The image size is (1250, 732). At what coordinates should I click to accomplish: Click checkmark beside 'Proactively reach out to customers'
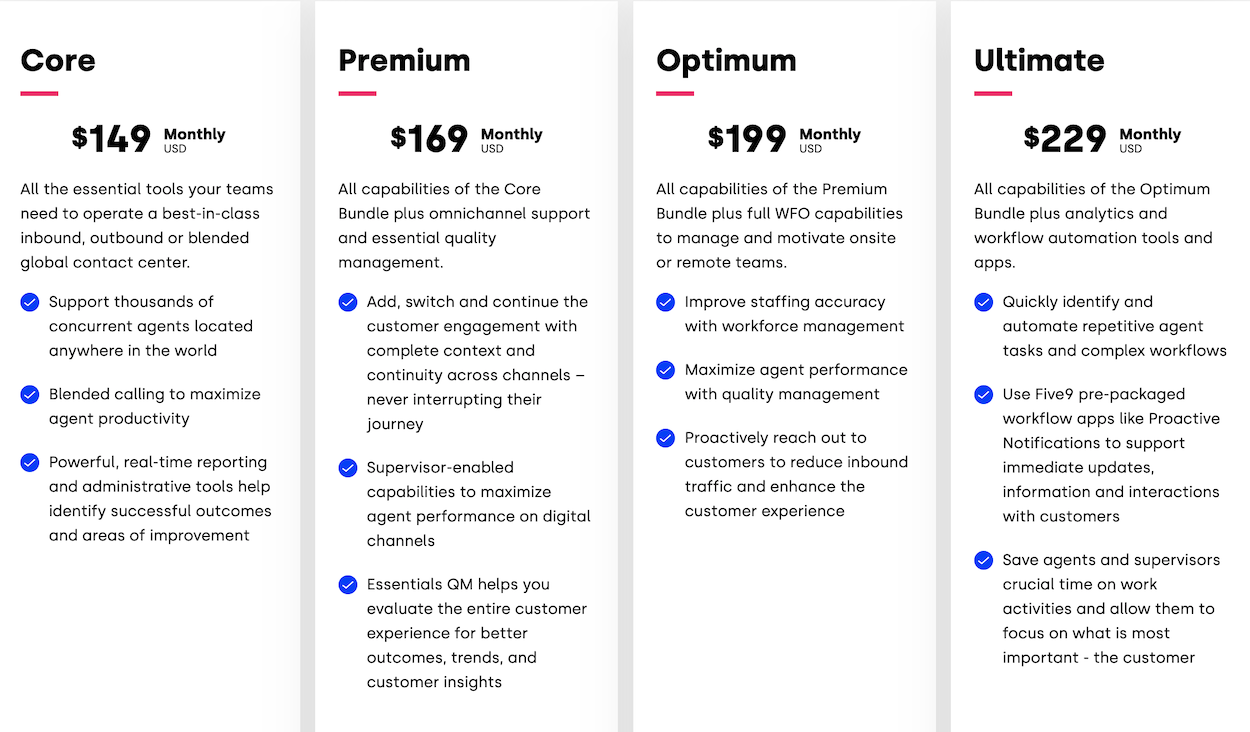[666, 438]
